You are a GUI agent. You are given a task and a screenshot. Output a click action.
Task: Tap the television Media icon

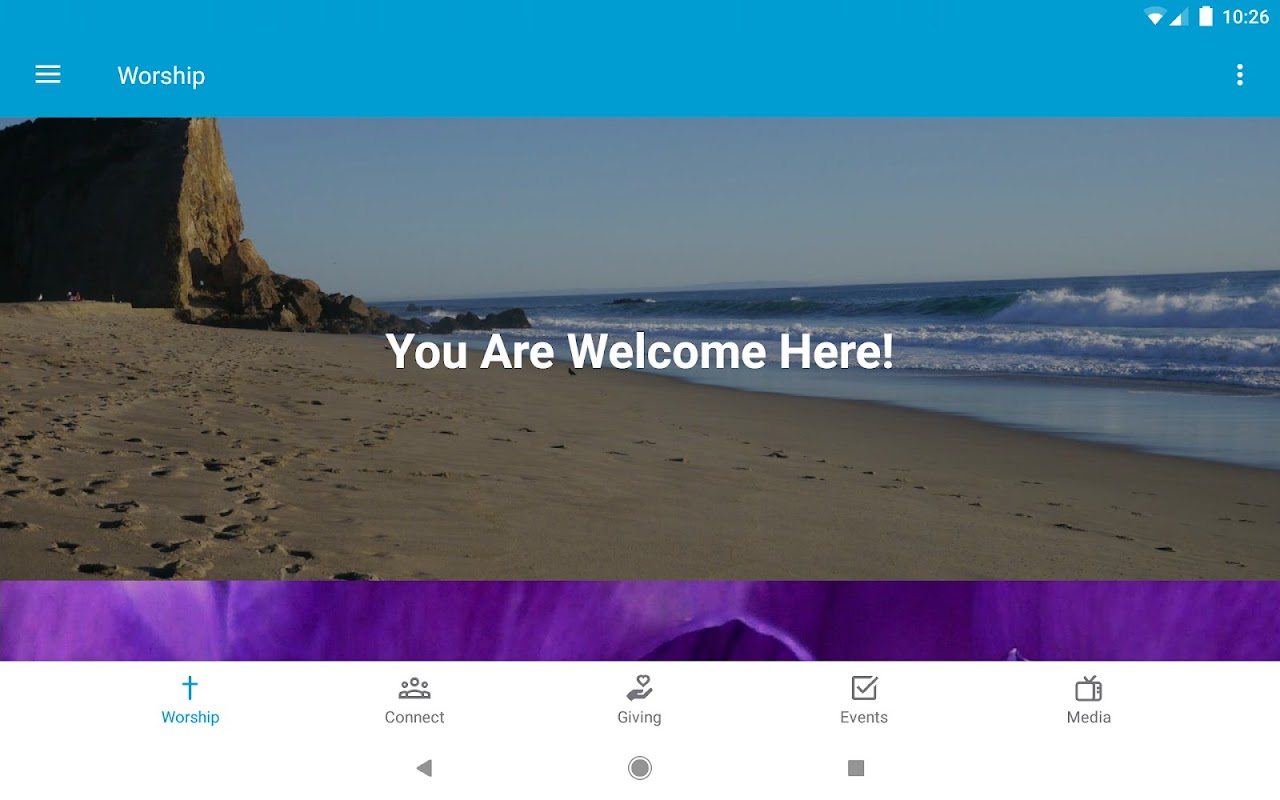click(x=1089, y=688)
